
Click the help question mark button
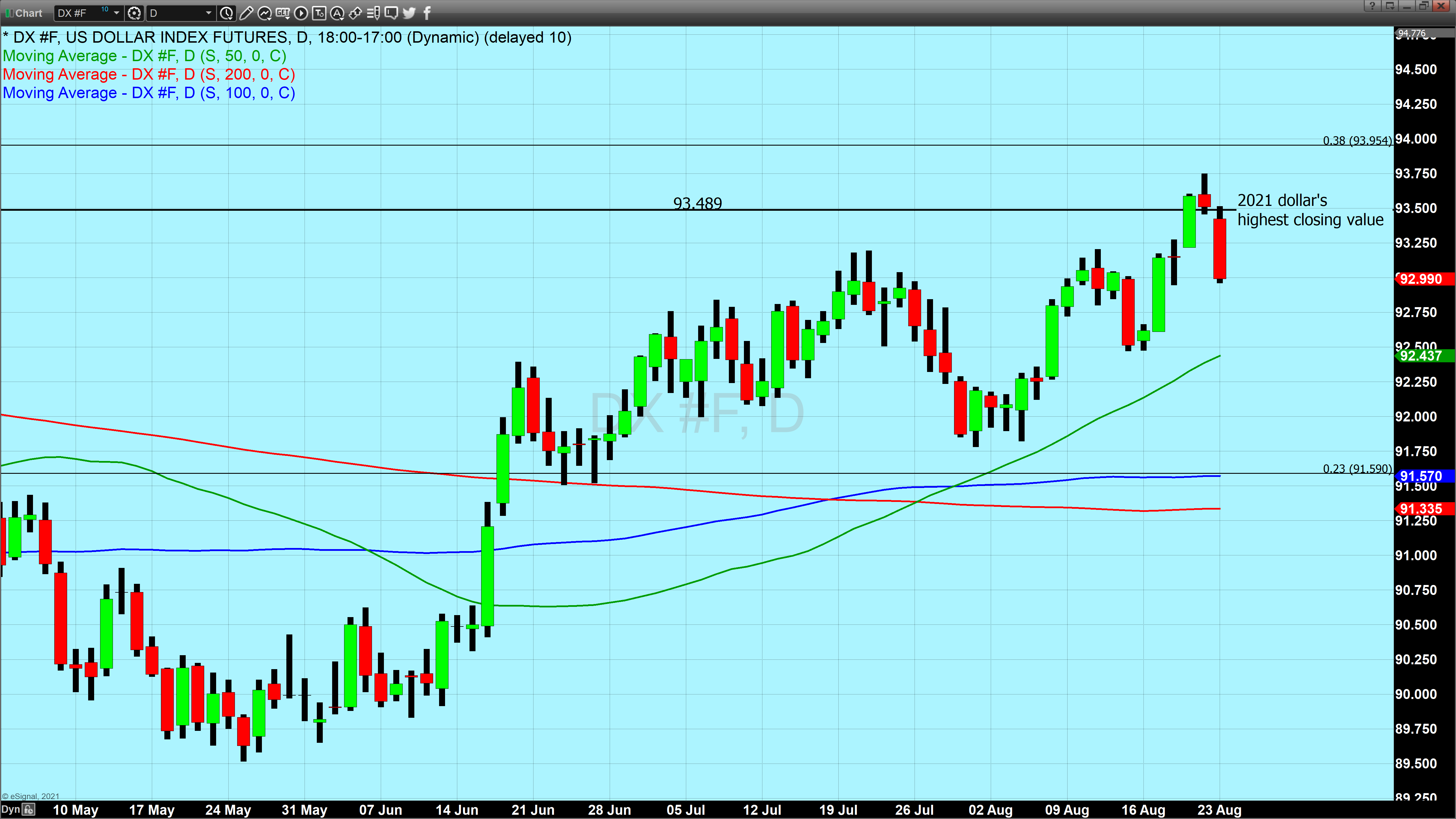tap(1372, 6)
